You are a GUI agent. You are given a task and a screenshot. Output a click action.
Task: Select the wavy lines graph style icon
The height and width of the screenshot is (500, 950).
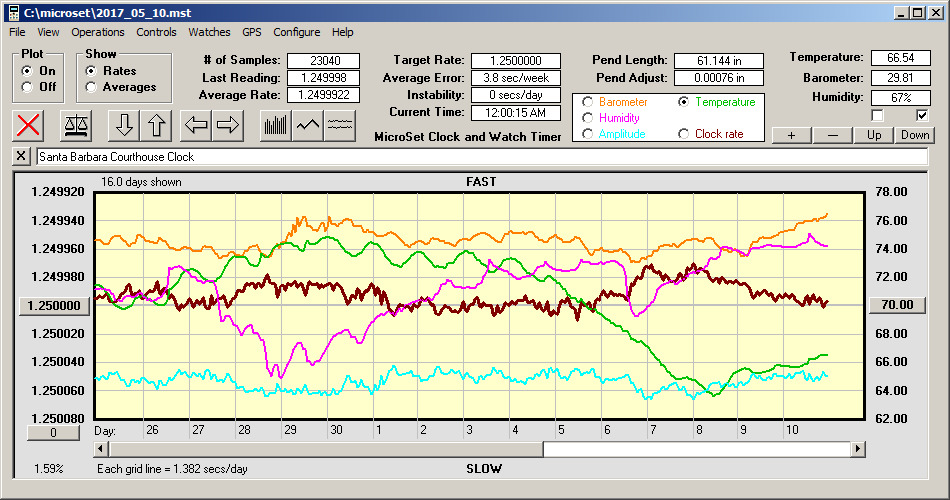pyautogui.click(x=340, y=125)
